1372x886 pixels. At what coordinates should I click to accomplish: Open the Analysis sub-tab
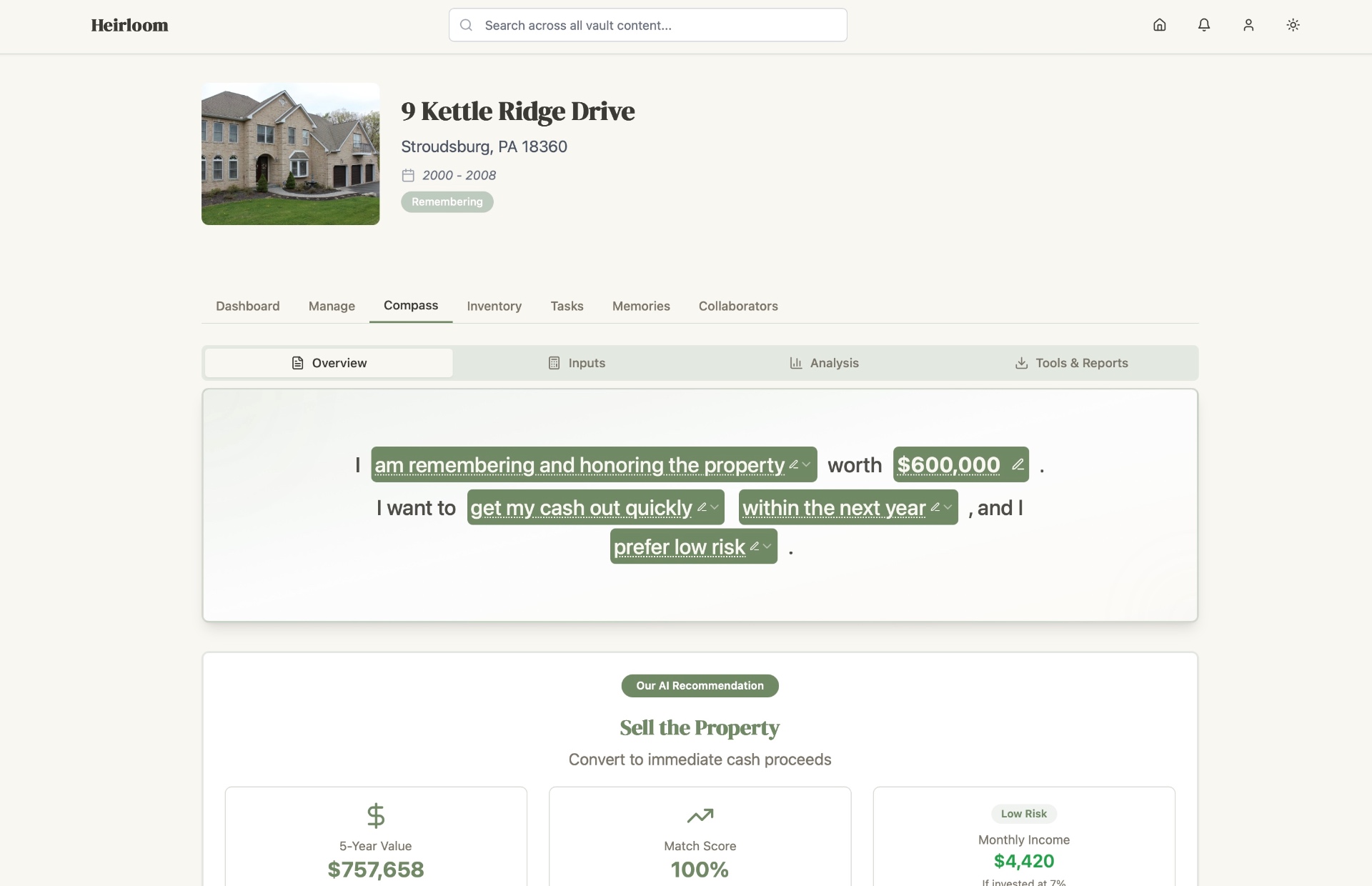click(x=824, y=363)
